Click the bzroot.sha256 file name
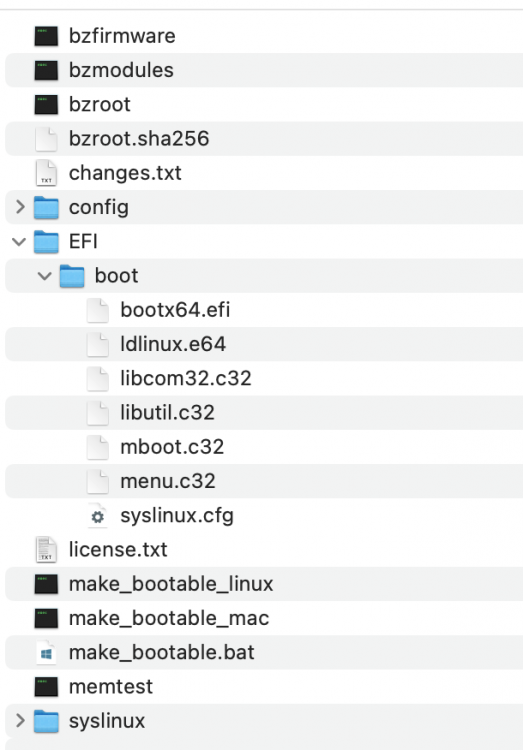The height and width of the screenshot is (750, 523). 139,139
